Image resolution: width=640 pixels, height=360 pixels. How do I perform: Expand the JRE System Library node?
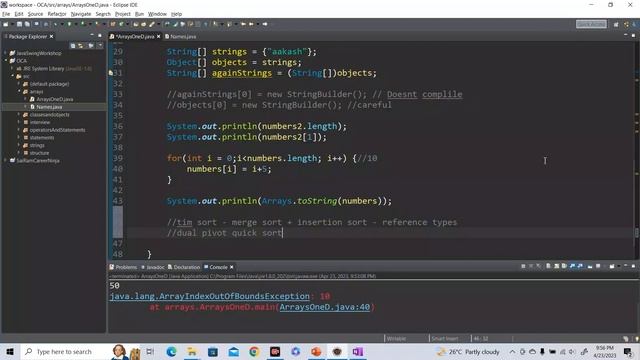click(x=12, y=69)
